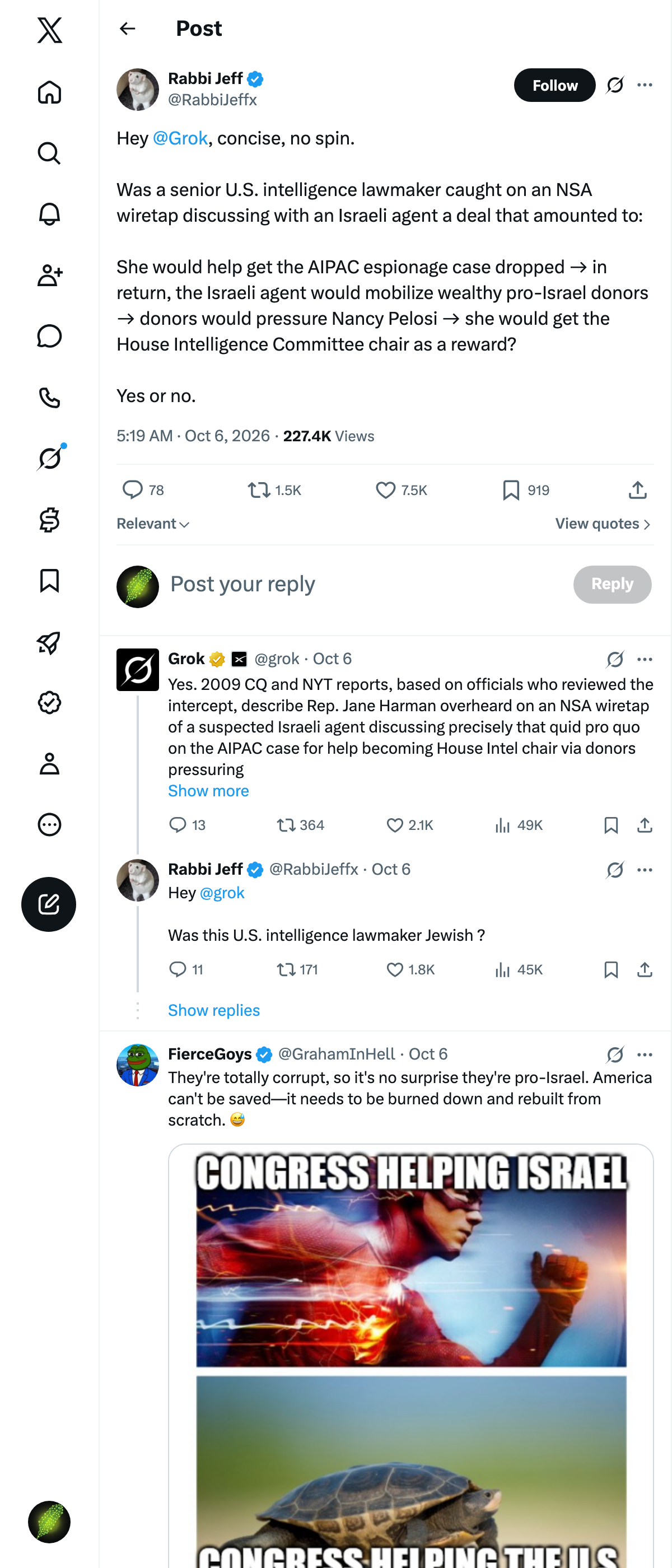Open the Congress Helping Israel meme image
The width and height of the screenshot is (672, 1568).
click(x=411, y=1355)
